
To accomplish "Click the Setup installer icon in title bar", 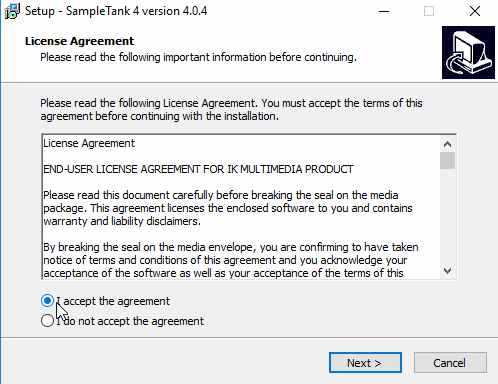I will pyautogui.click(x=12, y=11).
